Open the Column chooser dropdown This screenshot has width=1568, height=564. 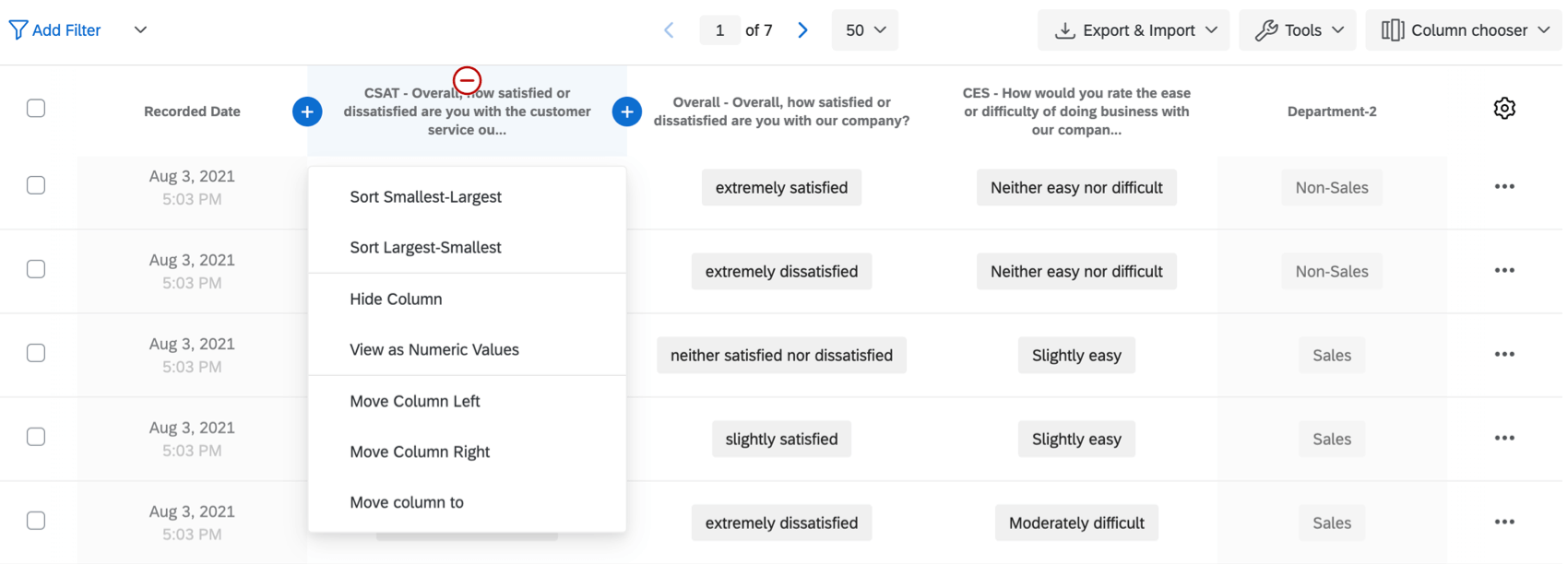[x=1463, y=29]
